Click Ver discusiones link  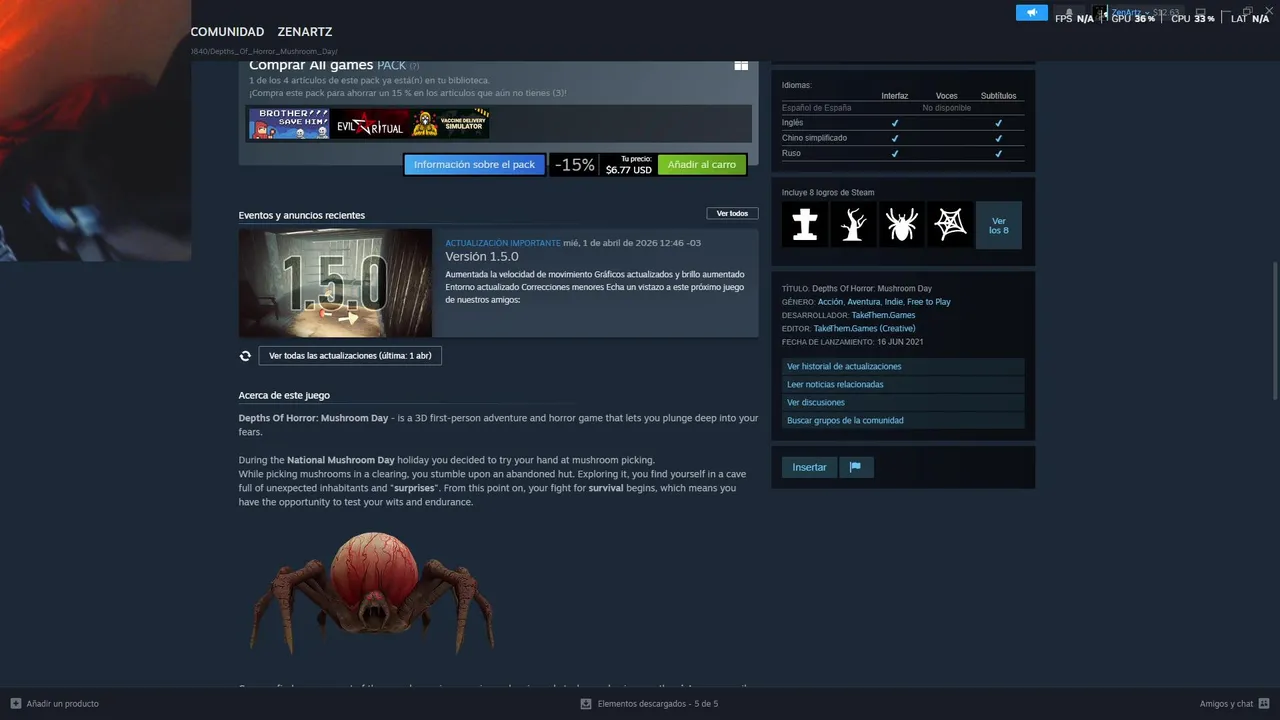[x=903, y=403]
